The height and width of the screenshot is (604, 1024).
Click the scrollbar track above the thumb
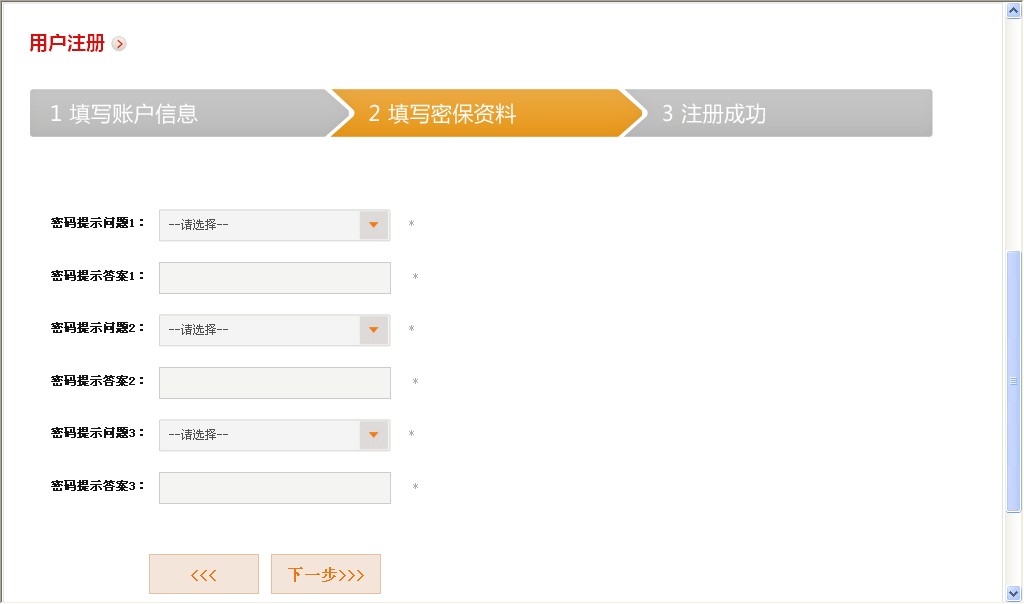coord(1014,130)
